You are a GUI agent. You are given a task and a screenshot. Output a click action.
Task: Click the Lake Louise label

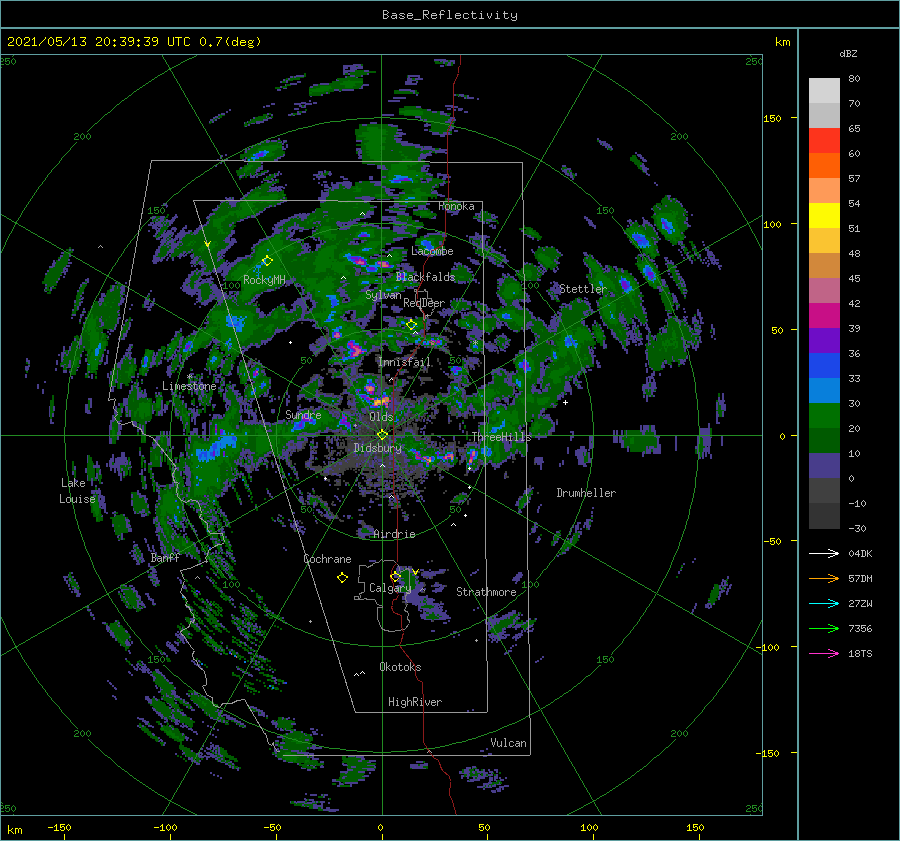pos(77,491)
